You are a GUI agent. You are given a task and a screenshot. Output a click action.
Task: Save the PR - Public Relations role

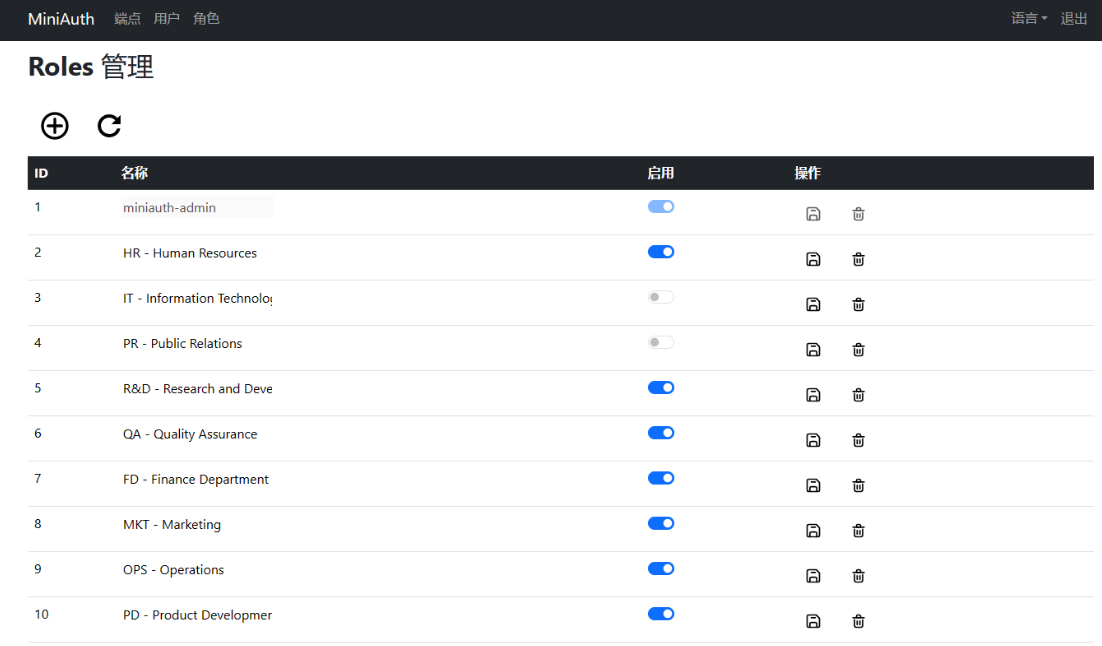point(813,349)
